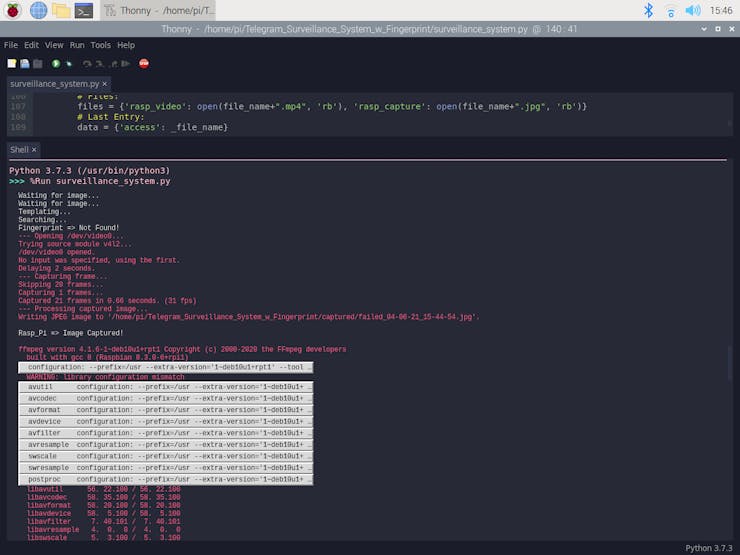The width and height of the screenshot is (740, 555).
Task: Create a new file with toolbar icon
Action: [11, 64]
